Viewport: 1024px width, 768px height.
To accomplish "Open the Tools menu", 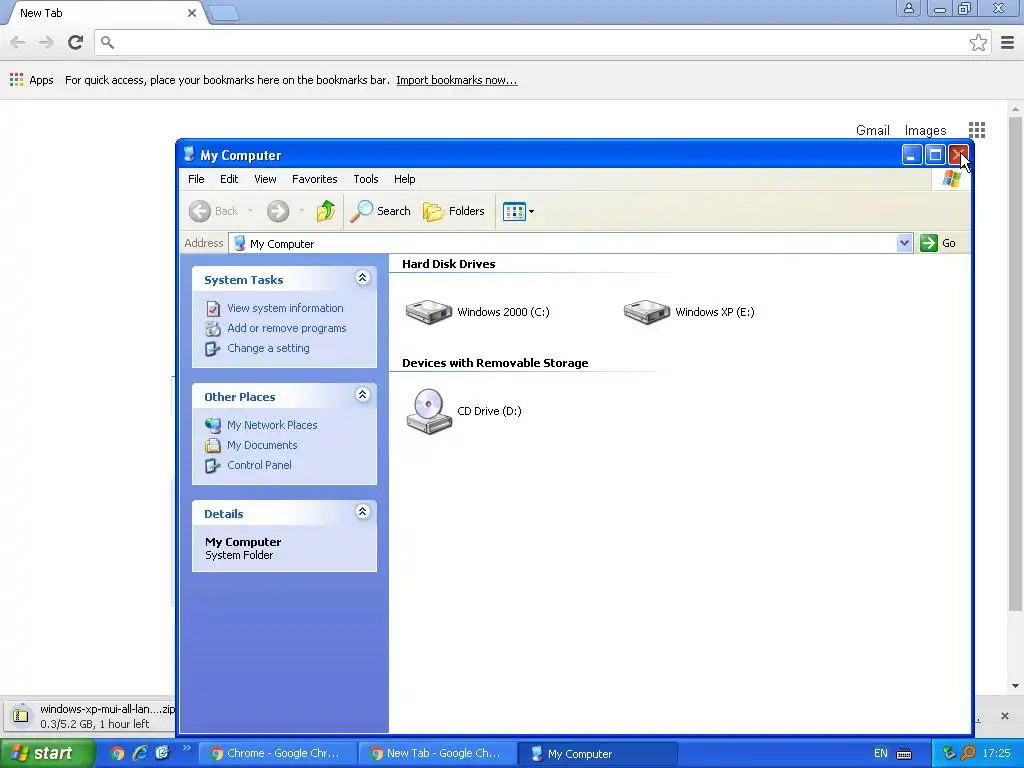I will [366, 179].
